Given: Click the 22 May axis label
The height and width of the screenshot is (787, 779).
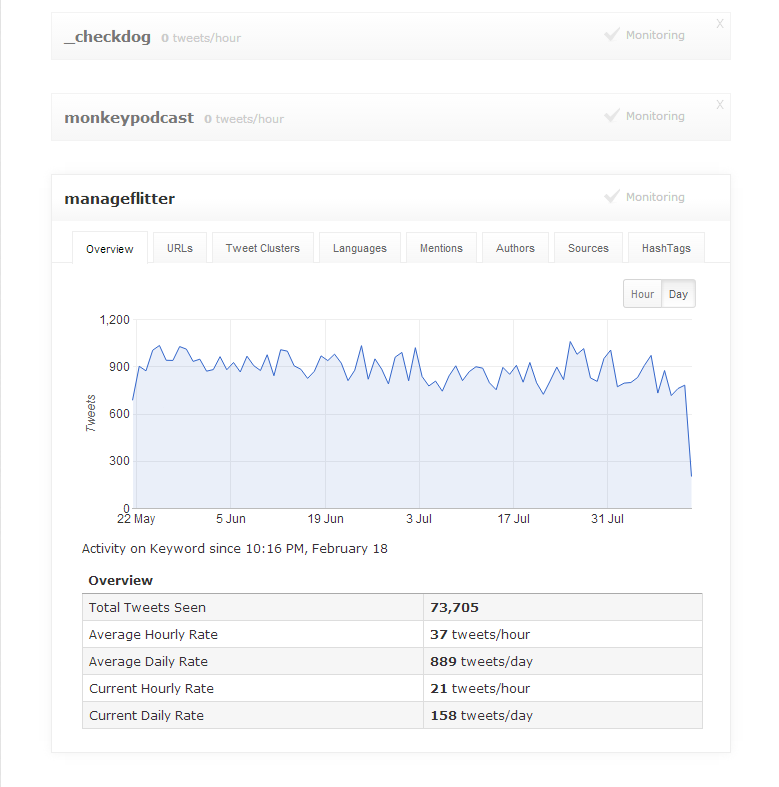Looking at the screenshot, I should tap(136, 519).
